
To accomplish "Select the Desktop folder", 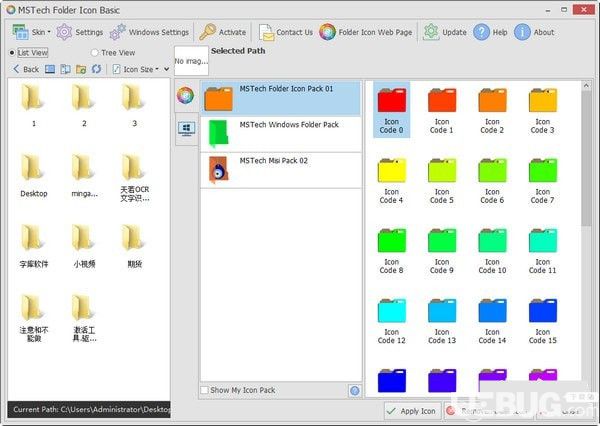I will [x=33, y=176].
